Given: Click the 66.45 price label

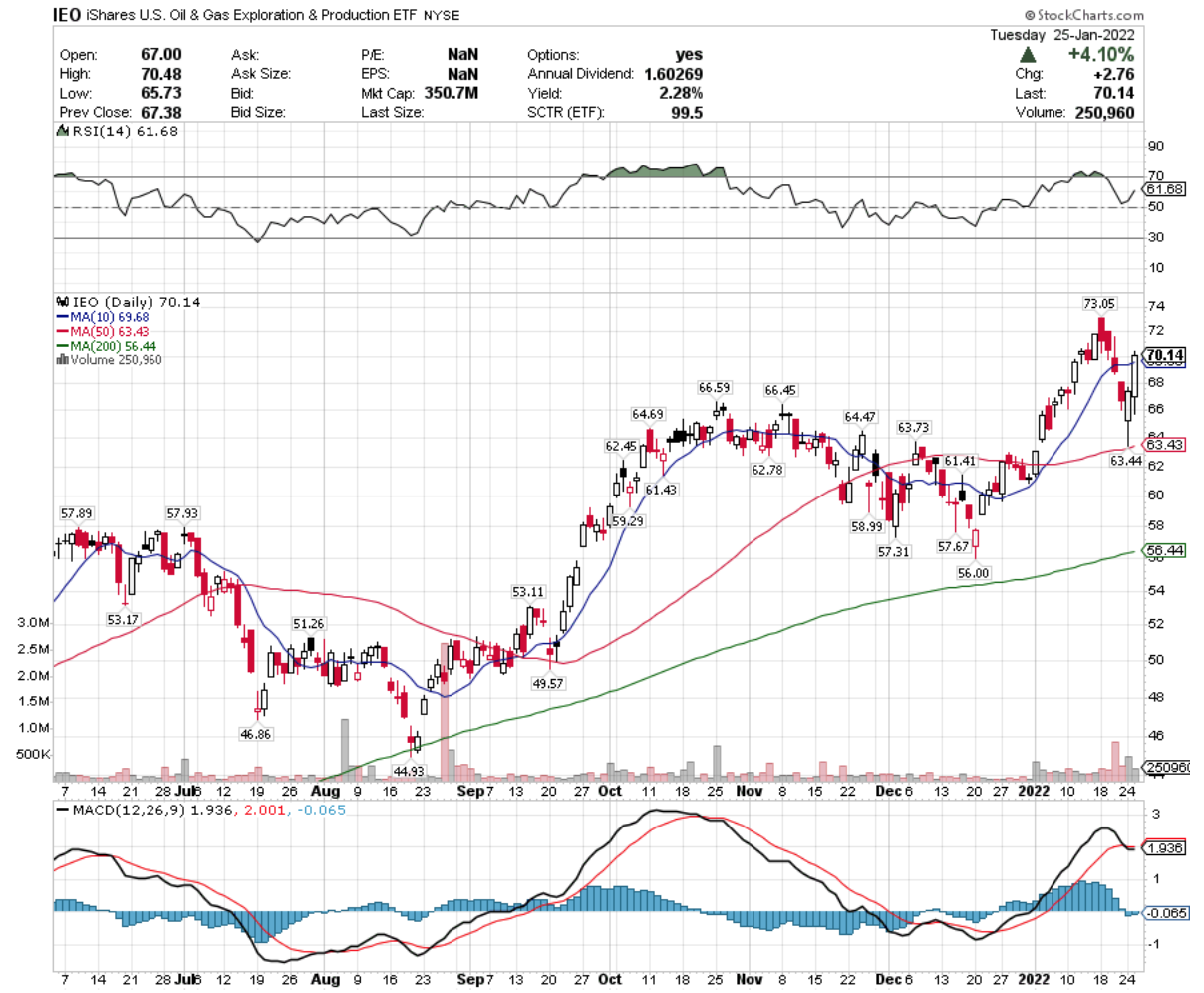Looking at the screenshot, I should [780, 390].
